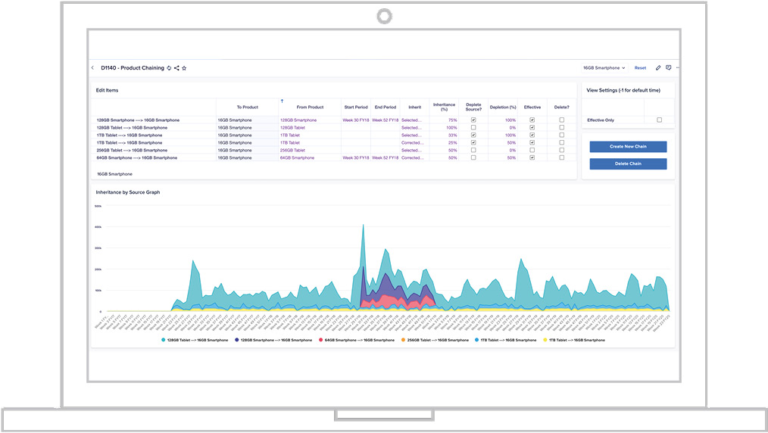Check Delete? for 256GB Tablet row

[x=562, y=150]
